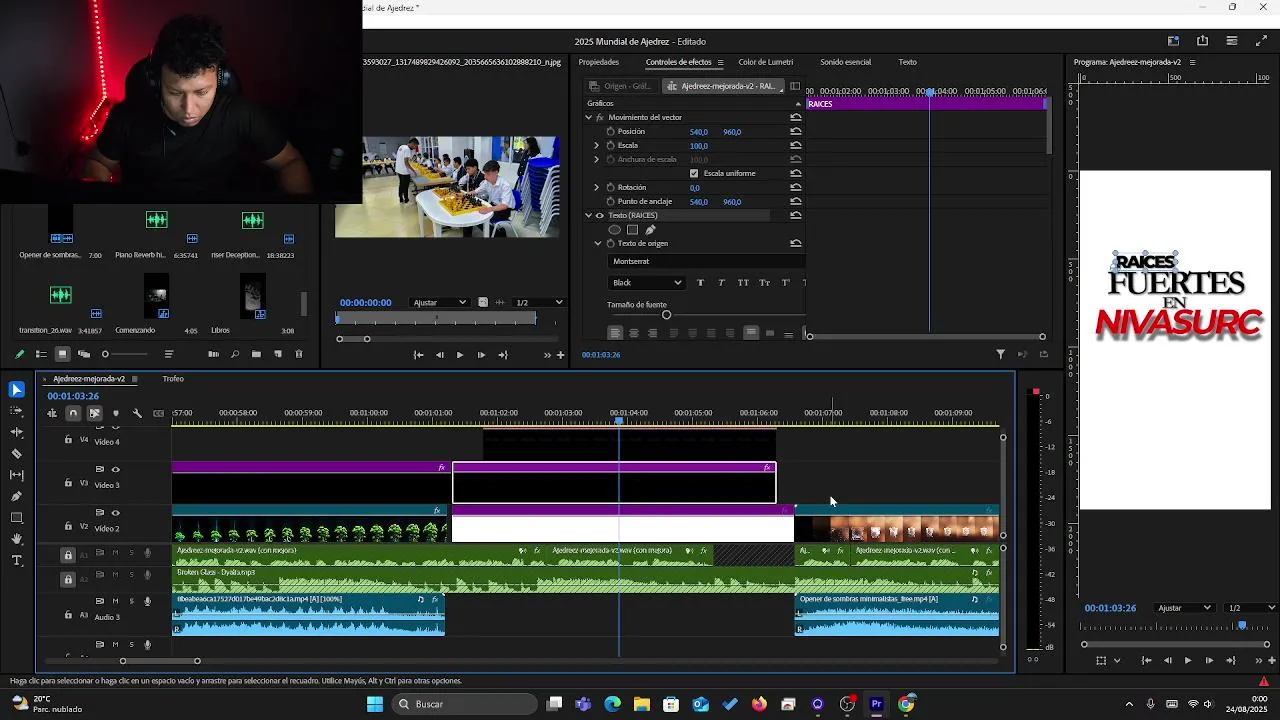Switch project panel to freeform view
This screenshot has width=1280, height=720.
pyautogui.click(x=84, y=354)
